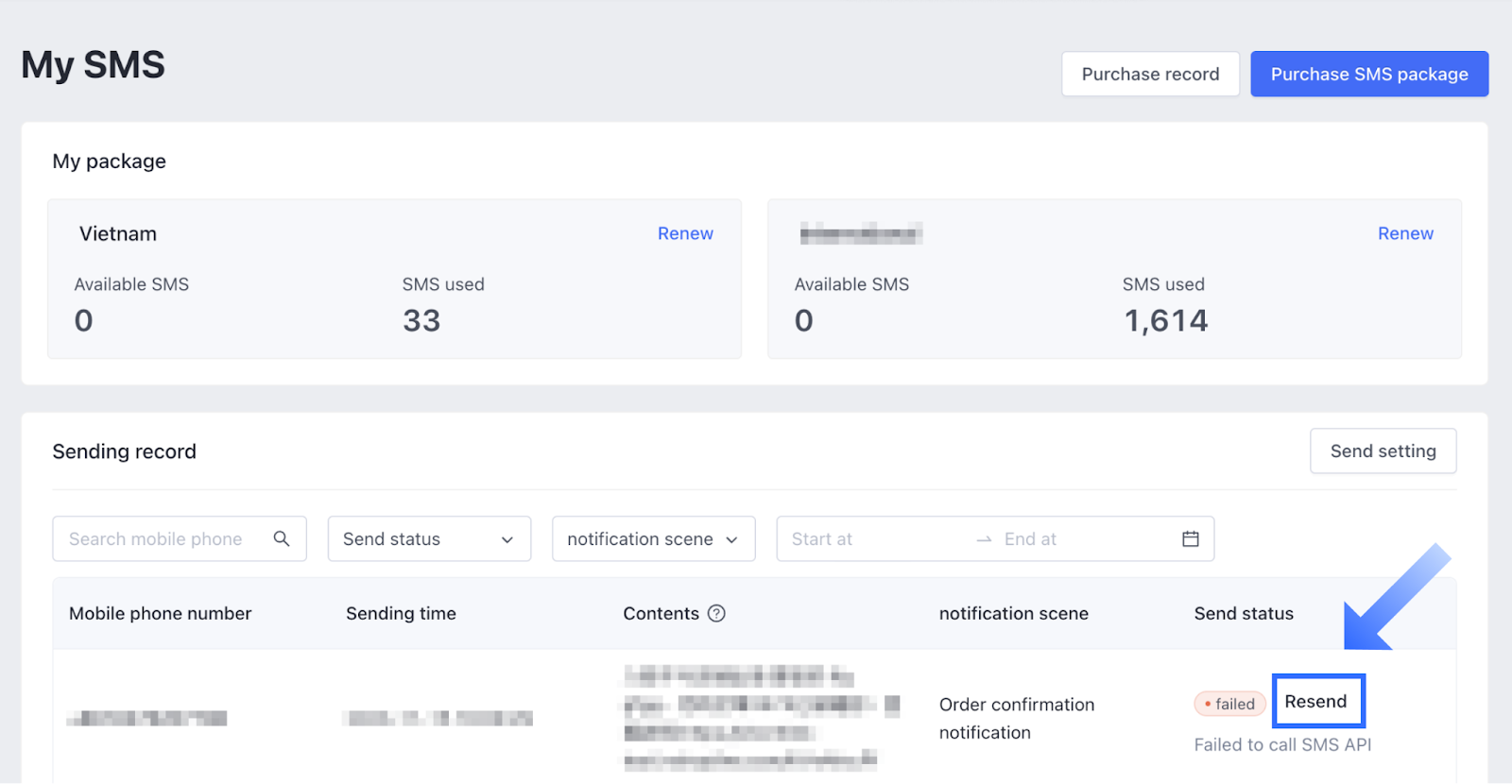Image resolution: width=1512 pixels, height=784 pixels.
Task: Click the Sending time column header
Action: [x=401, y=614]
